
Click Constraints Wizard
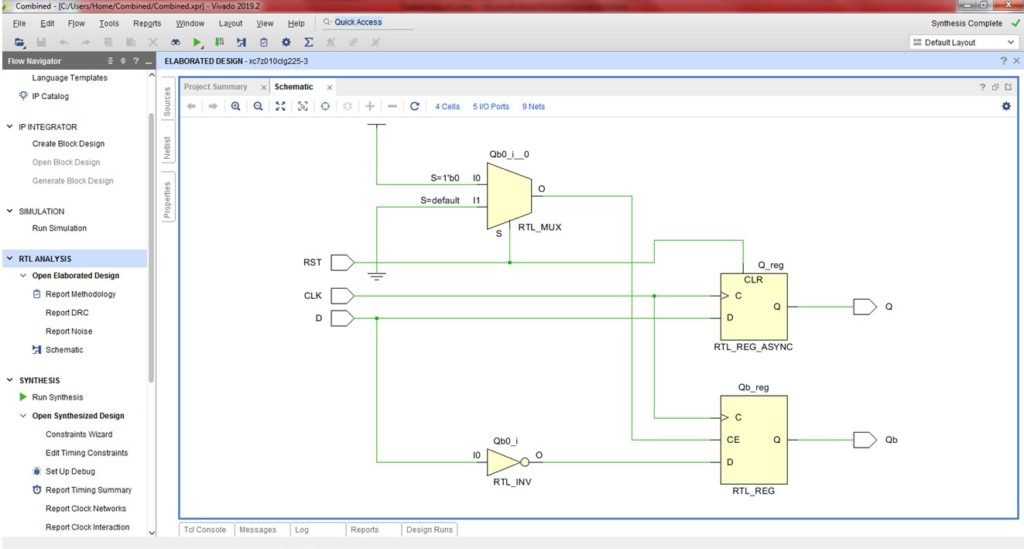click(x=79, y=434)
